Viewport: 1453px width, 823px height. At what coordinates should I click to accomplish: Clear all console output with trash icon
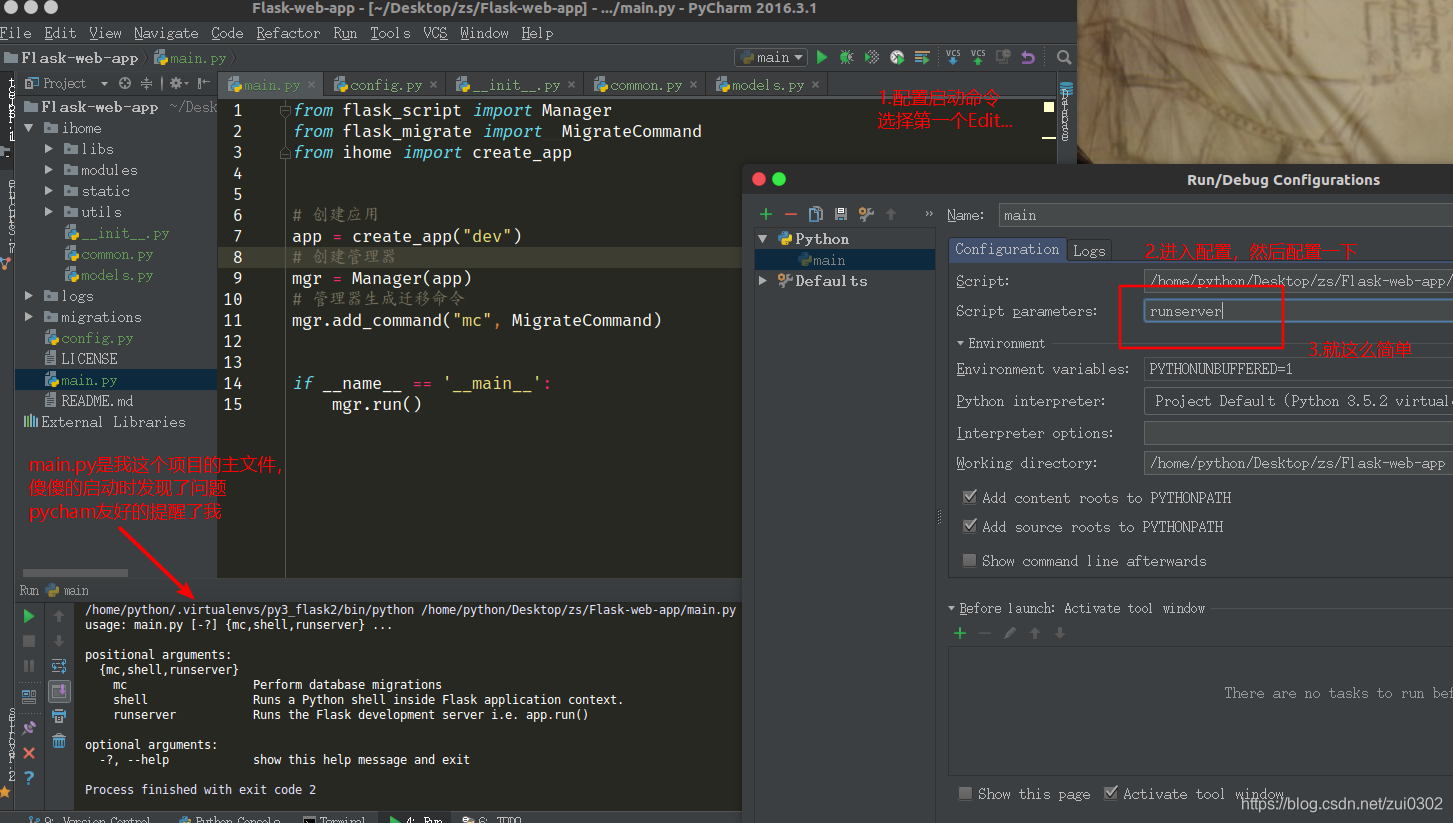click(59, 741)
